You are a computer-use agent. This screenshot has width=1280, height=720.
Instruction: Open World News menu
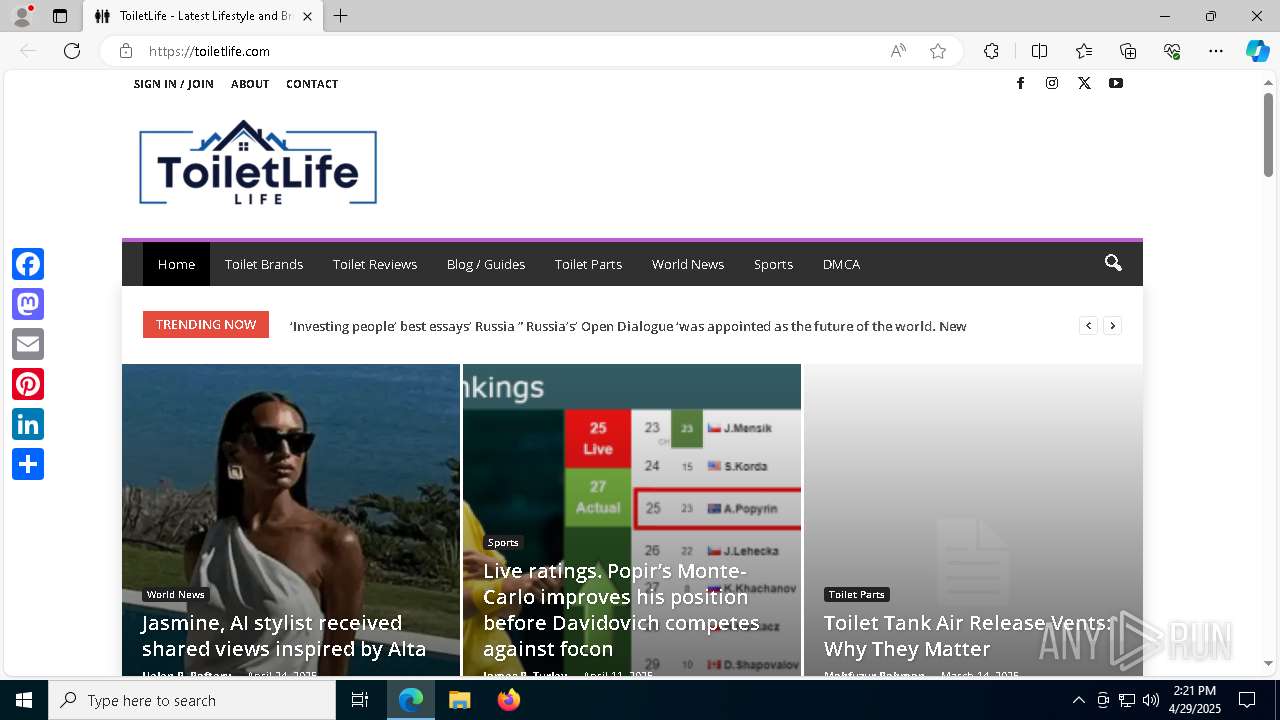click(688, 264)
